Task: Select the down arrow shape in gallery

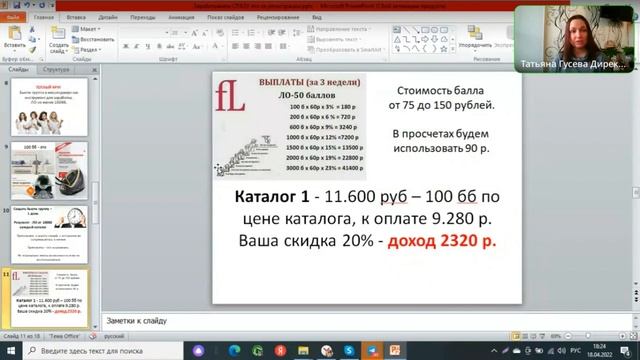Action: coord(435,39)
